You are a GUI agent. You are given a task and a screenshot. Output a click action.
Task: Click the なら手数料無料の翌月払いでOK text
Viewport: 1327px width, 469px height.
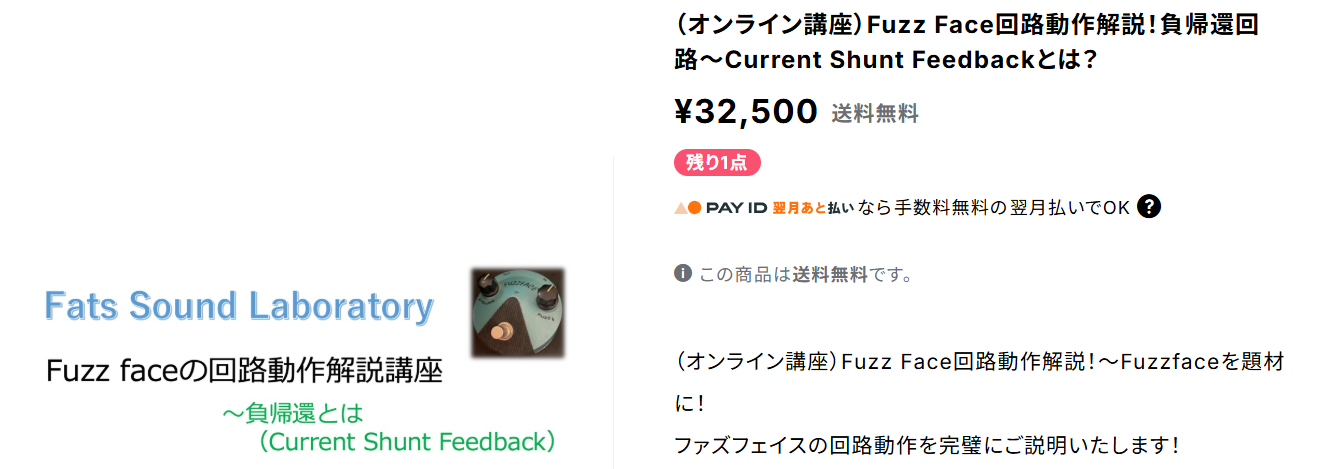pos(994,208)
